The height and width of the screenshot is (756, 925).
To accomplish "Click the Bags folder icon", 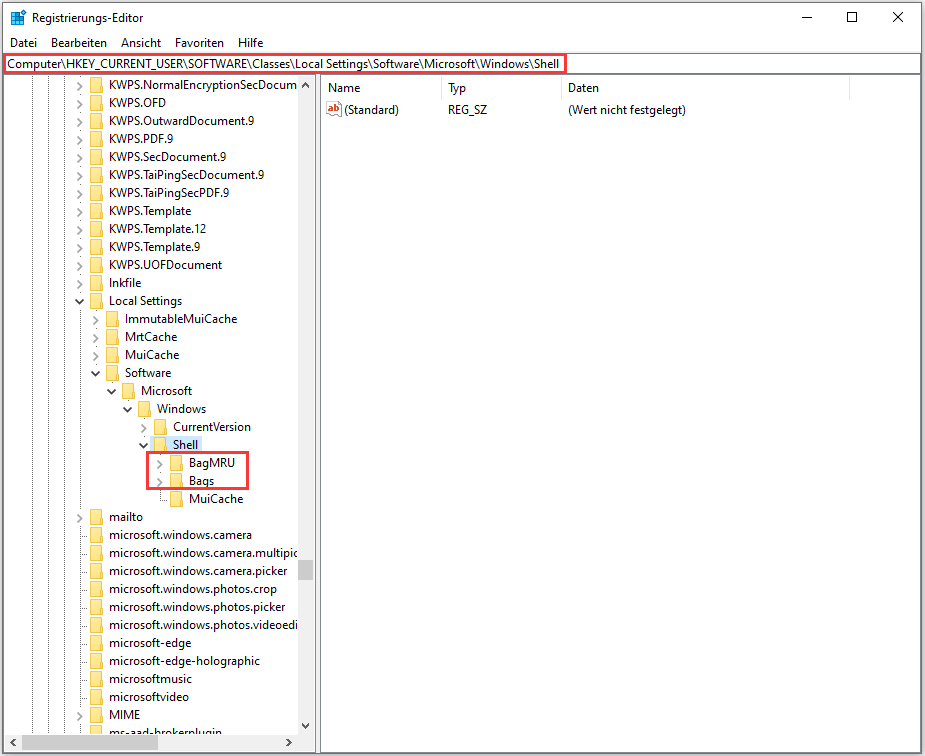I will tap(176, 481).
